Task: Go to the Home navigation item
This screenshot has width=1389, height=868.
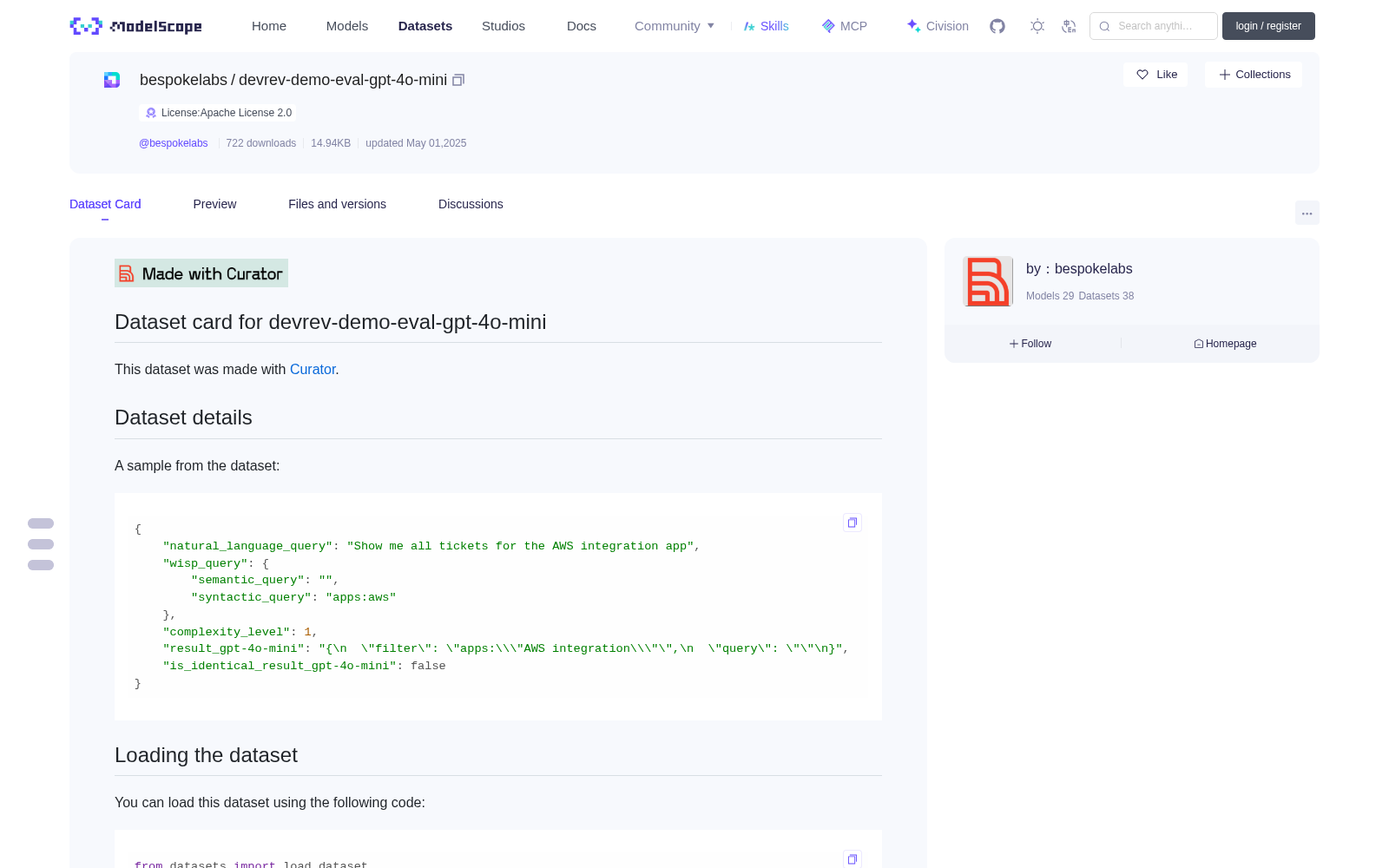Action: click(269, 26)
